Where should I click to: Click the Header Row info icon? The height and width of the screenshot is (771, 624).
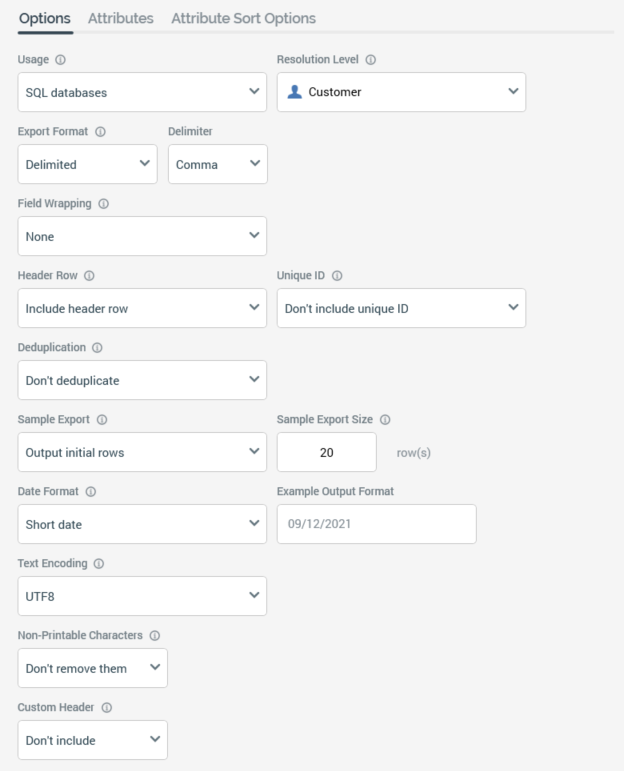(x=89, y=276)
